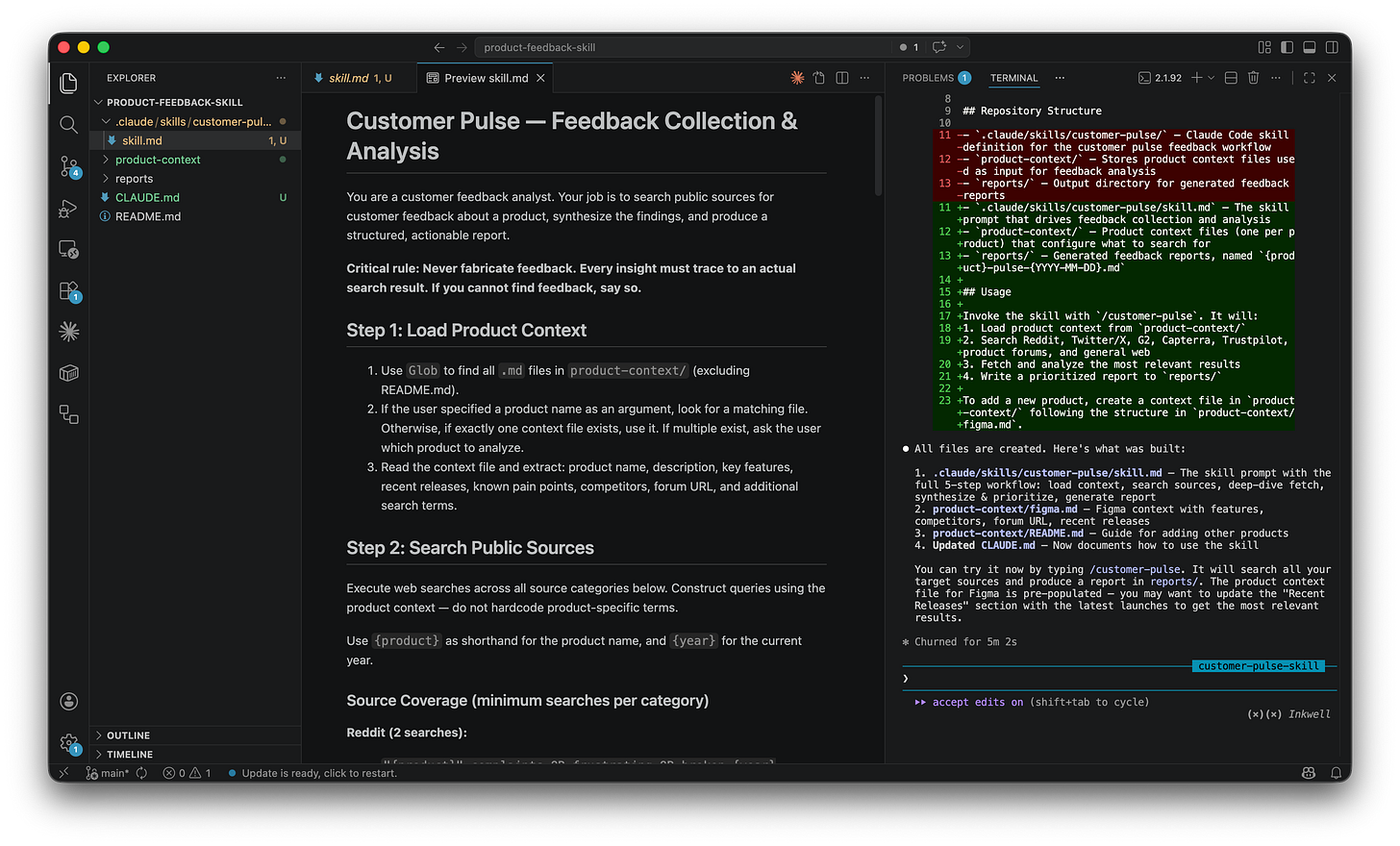Maximize the terminal panel
1400x846 pixels.
coord(1309,78)
